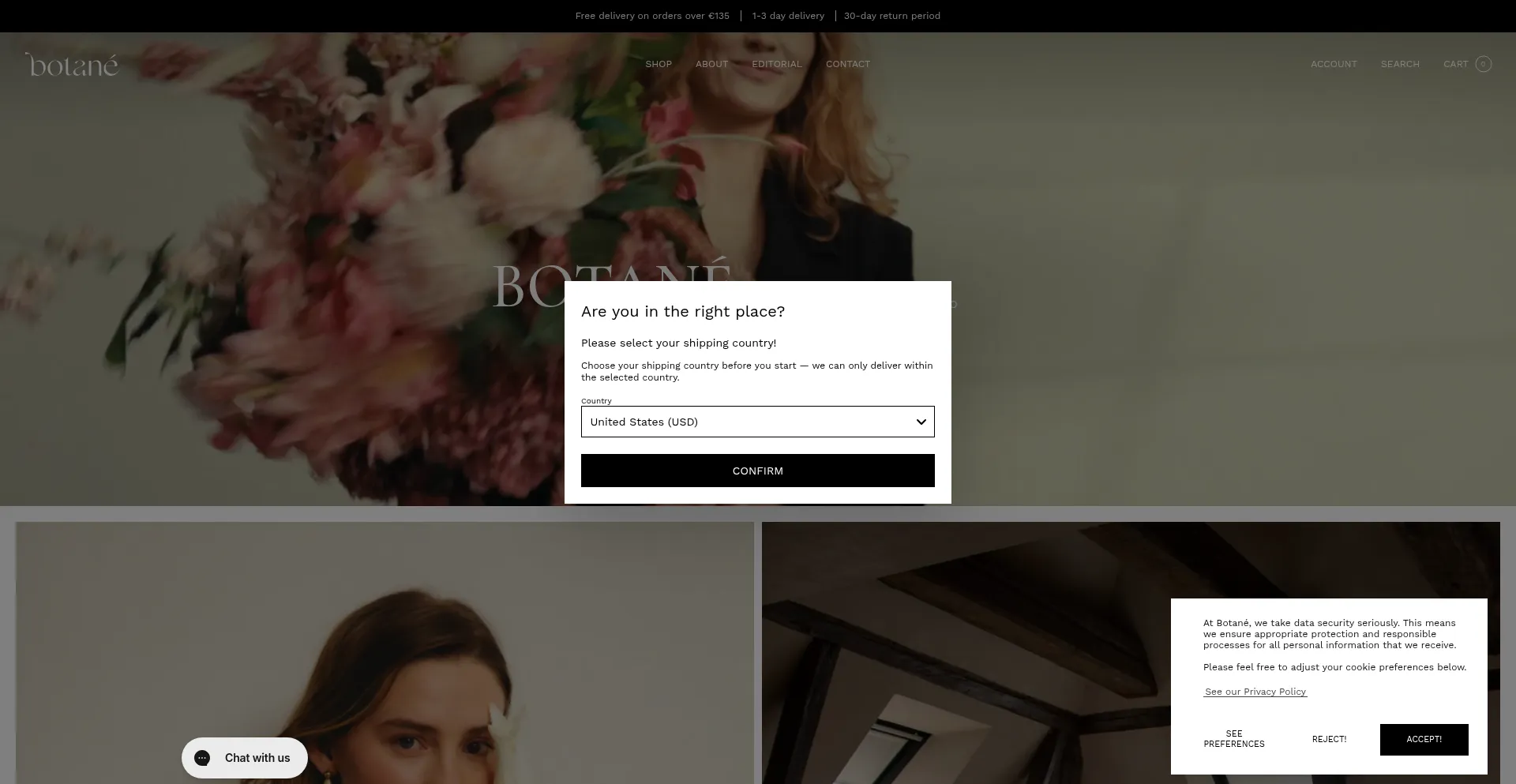Follow the See our Privacy Policy link
The width and height of the screenshot is (1516, 784).
[1255, 692]
